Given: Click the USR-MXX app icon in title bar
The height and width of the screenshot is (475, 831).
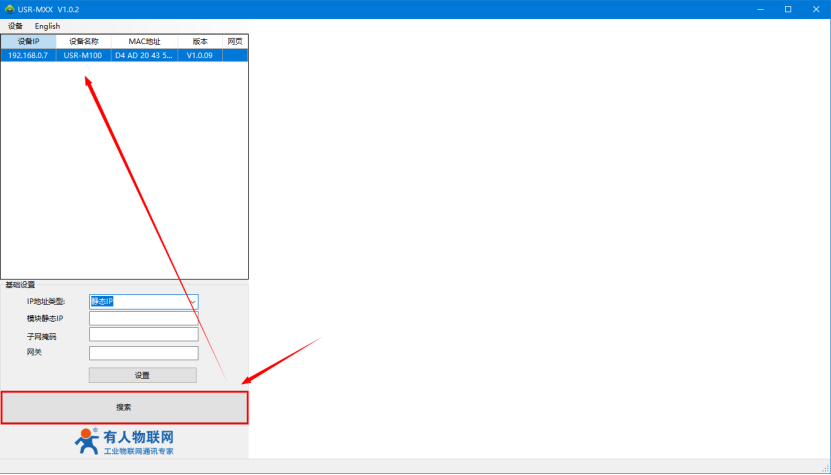Looking at the screenshot, I should tap(10, 9).
